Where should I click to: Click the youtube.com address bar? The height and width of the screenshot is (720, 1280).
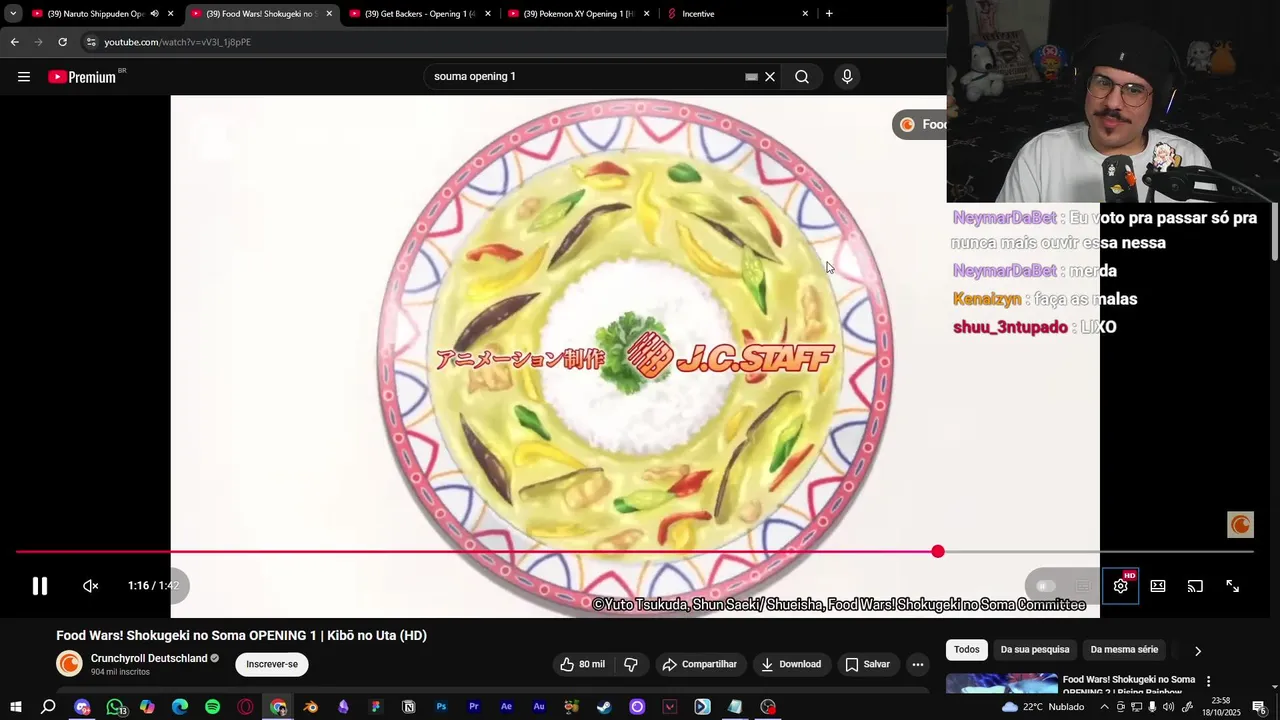[x=510, y=42]
